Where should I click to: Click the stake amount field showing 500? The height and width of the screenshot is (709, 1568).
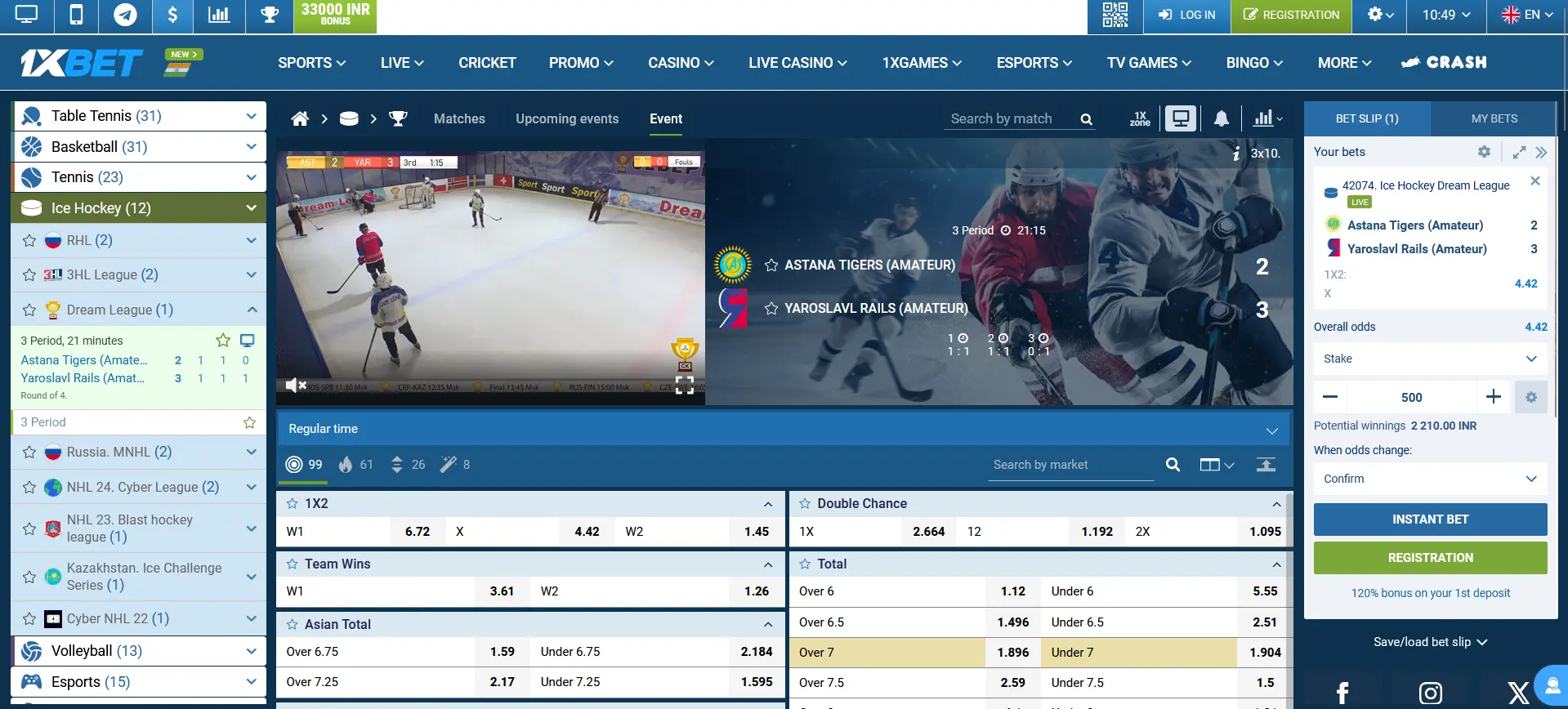tap(1411, 398)
